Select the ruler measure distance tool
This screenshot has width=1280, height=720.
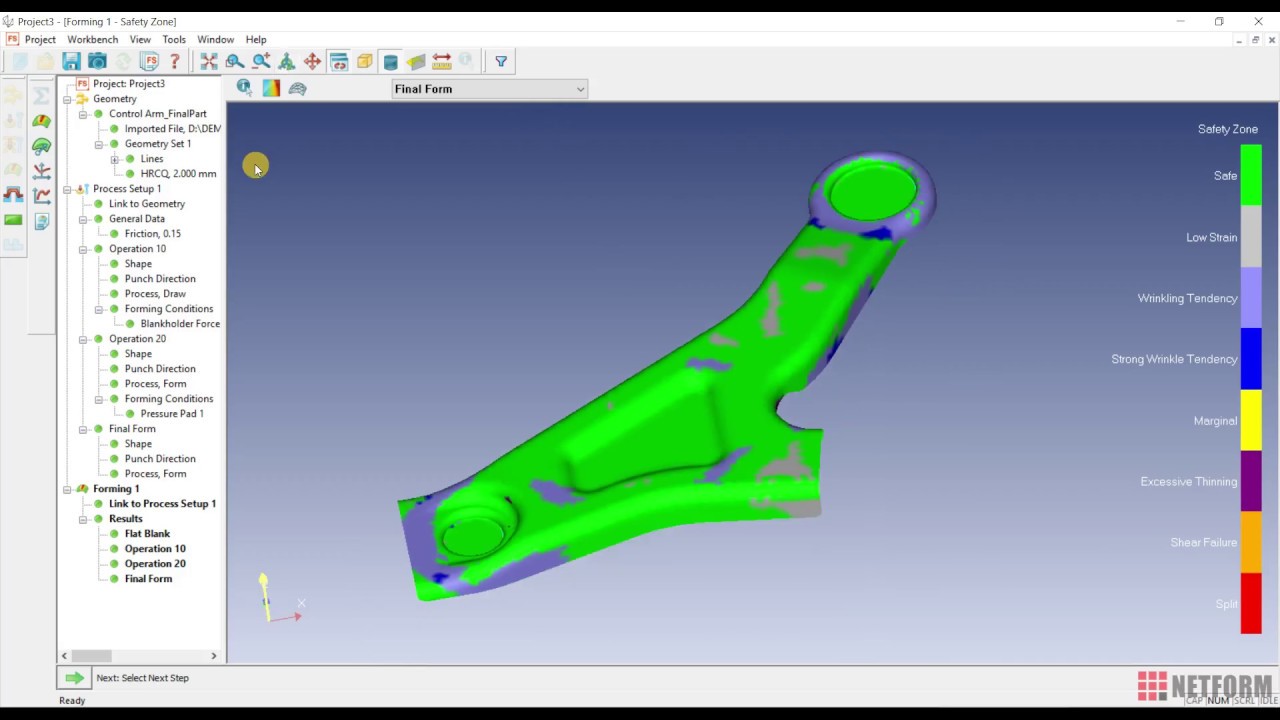coord(442,61)
